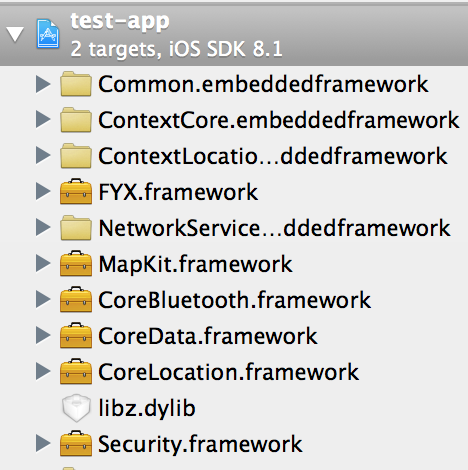This screenshot has height=470, width=468.
Task: Select the libz.dylib file name
Action: coord(147,408)
